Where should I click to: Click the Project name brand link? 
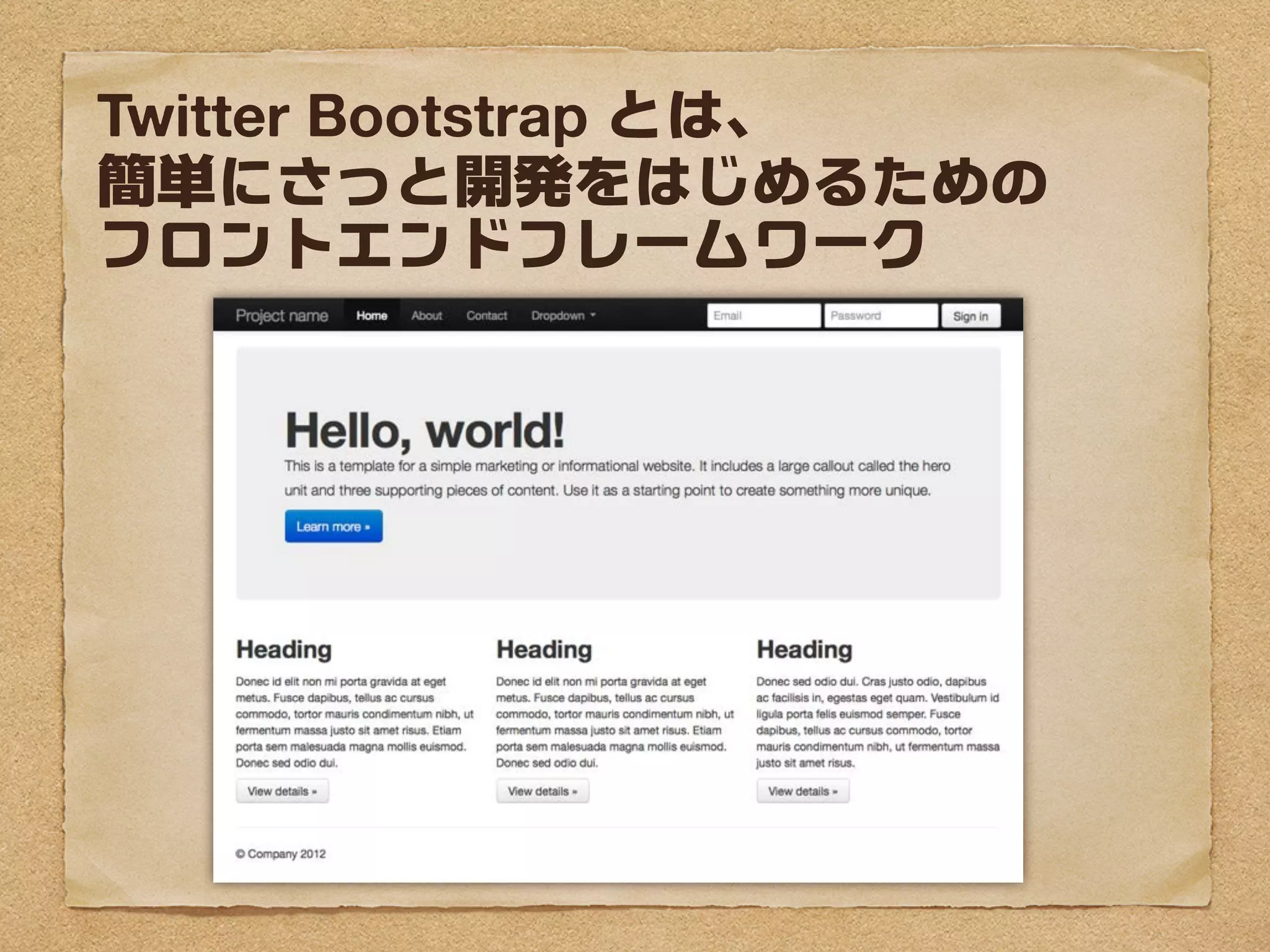click(x=282, y=316)
